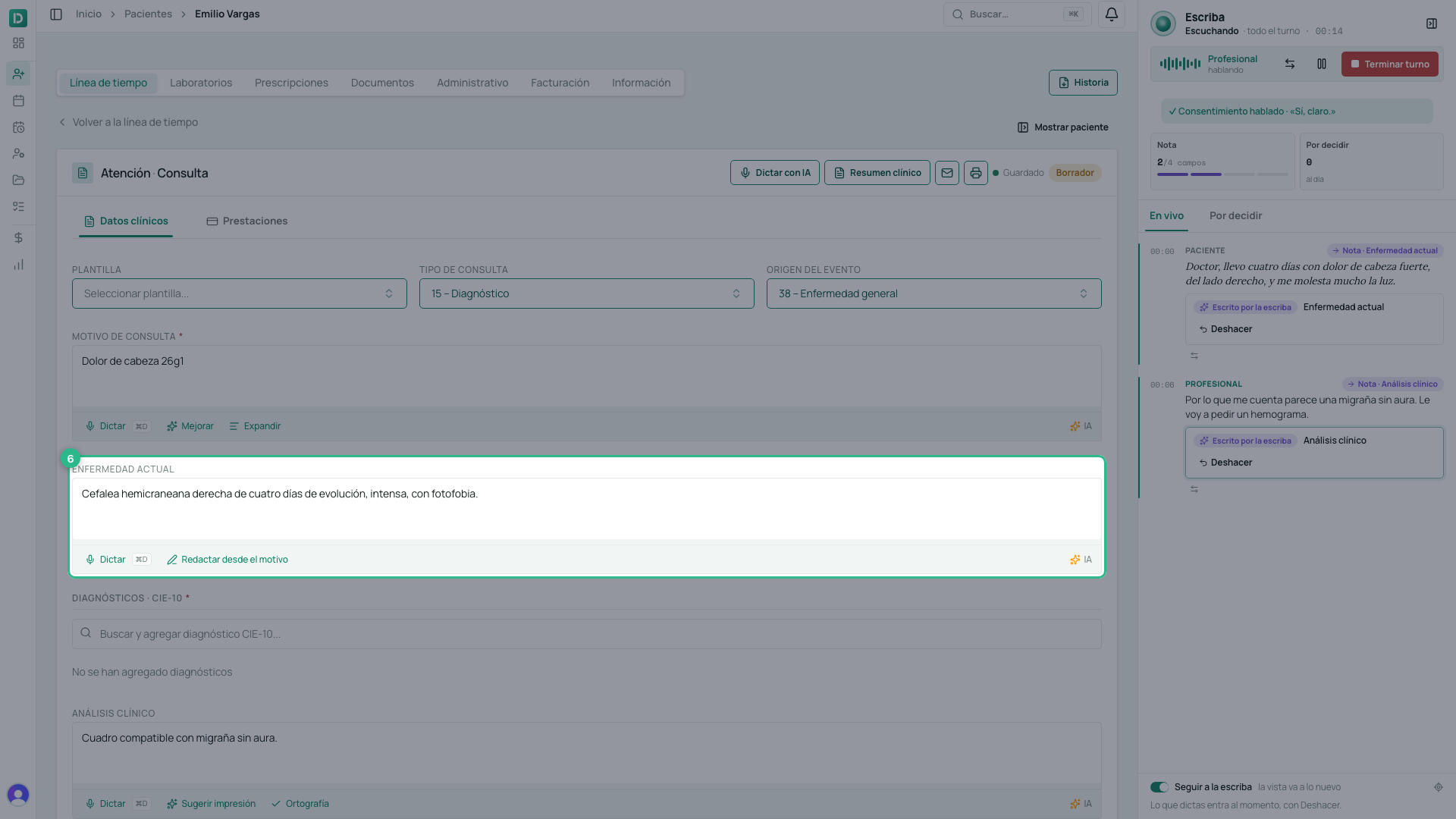Open the notifications bell
The width and height of the screenshot is (1456, 819).
point(1111,14)
